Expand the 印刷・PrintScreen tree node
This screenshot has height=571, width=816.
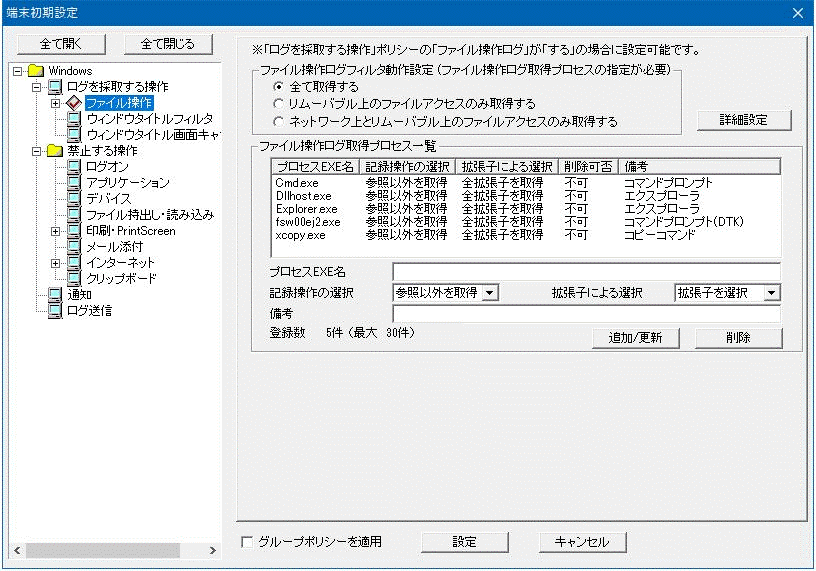point(56,231)
